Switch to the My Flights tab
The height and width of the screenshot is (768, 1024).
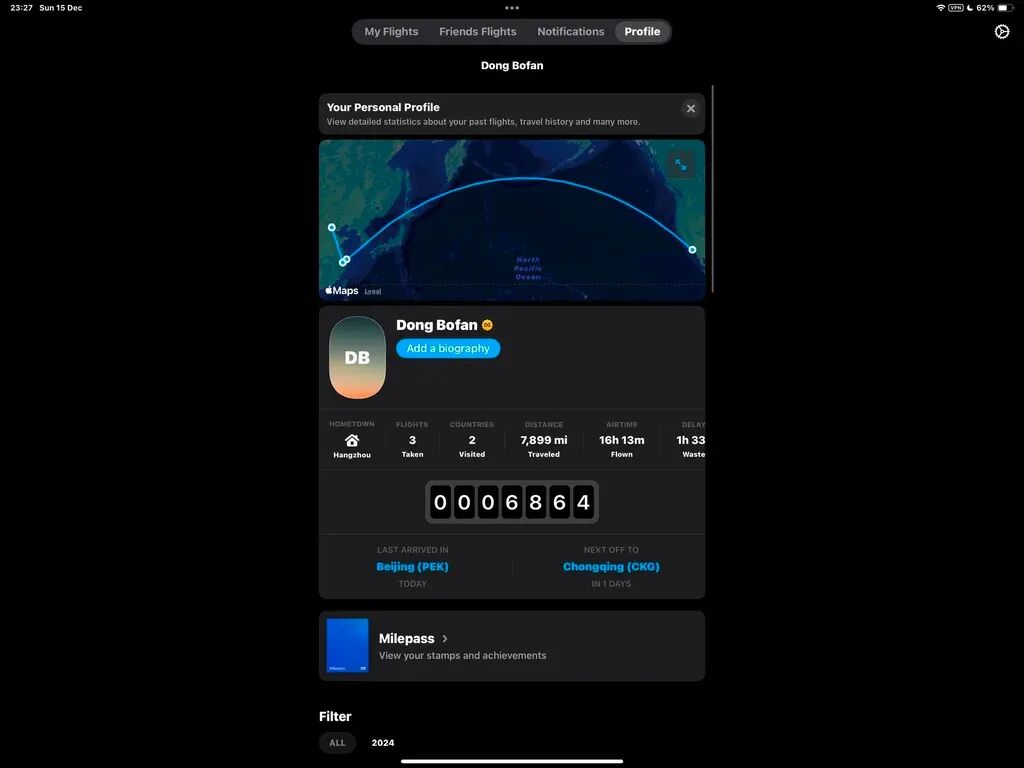[391, 31]
